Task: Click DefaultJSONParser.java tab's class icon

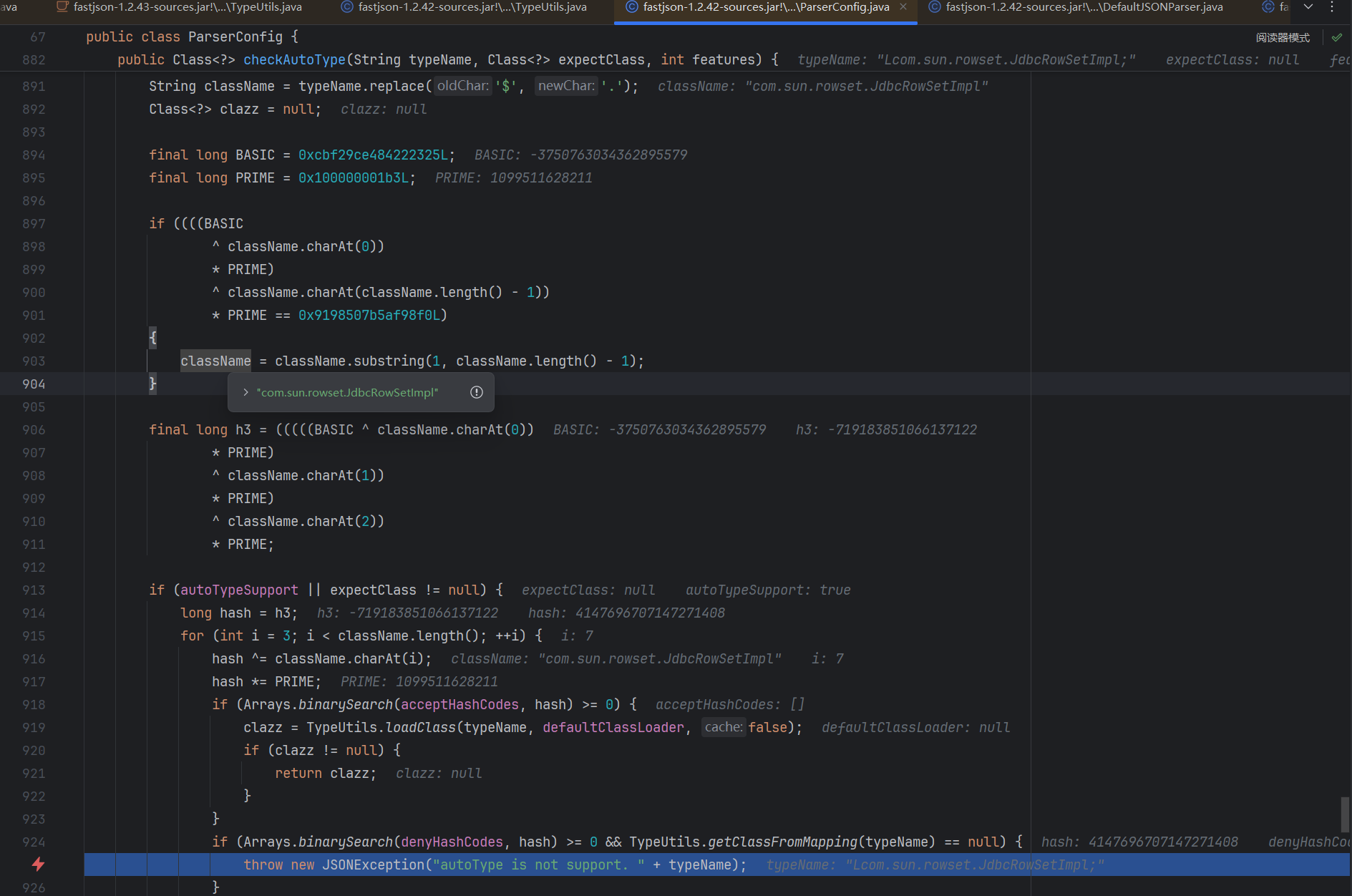Action: [x=934, y=7]
